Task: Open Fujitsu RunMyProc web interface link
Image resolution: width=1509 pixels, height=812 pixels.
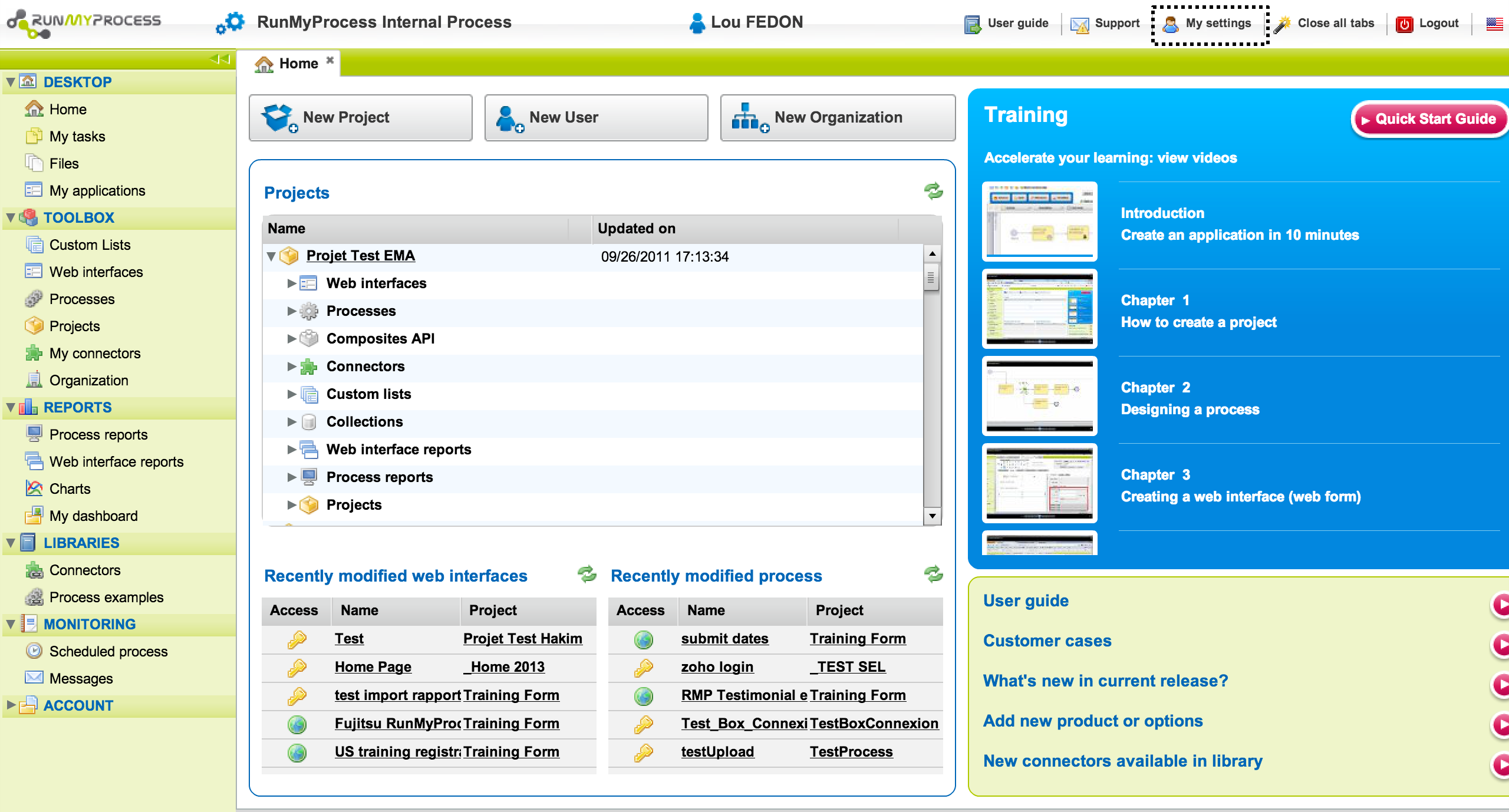Action: coord(397,724)
